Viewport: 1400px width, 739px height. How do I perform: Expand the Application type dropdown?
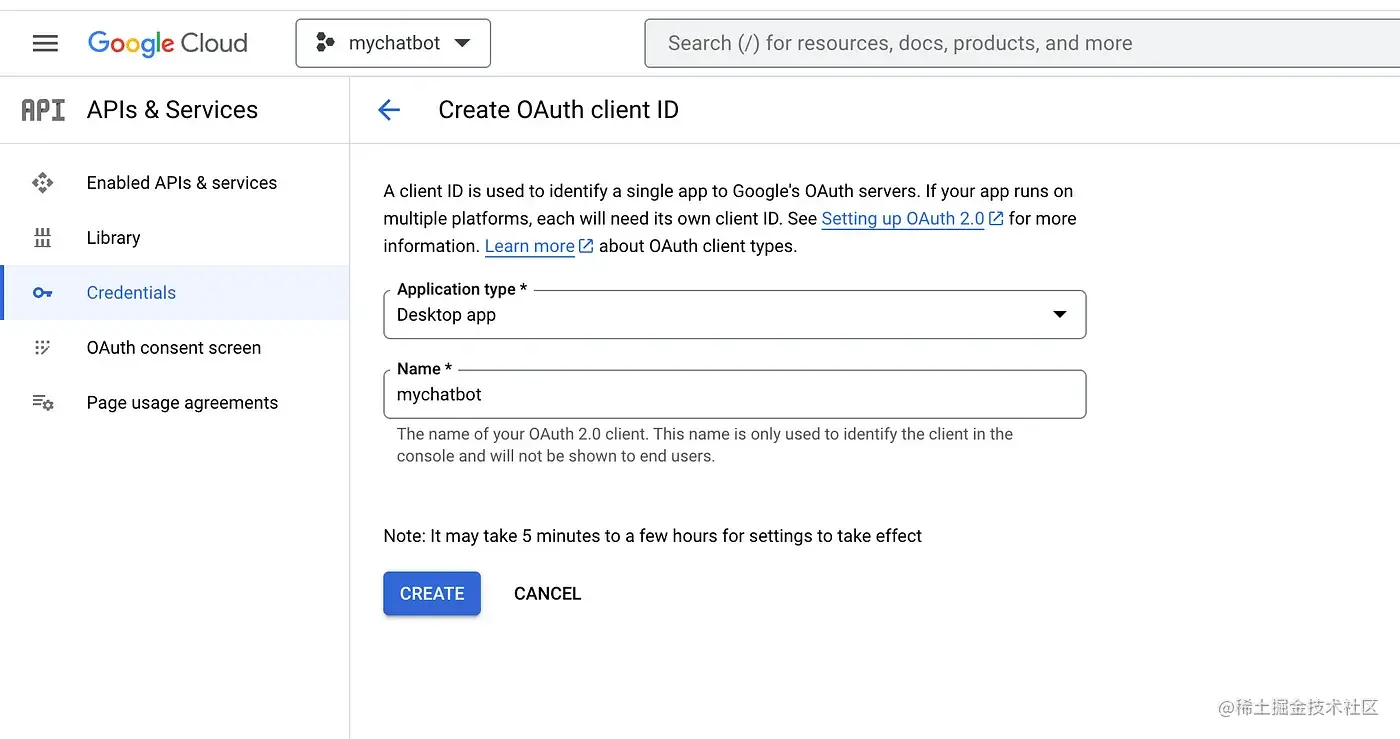[x=734, y=315]
